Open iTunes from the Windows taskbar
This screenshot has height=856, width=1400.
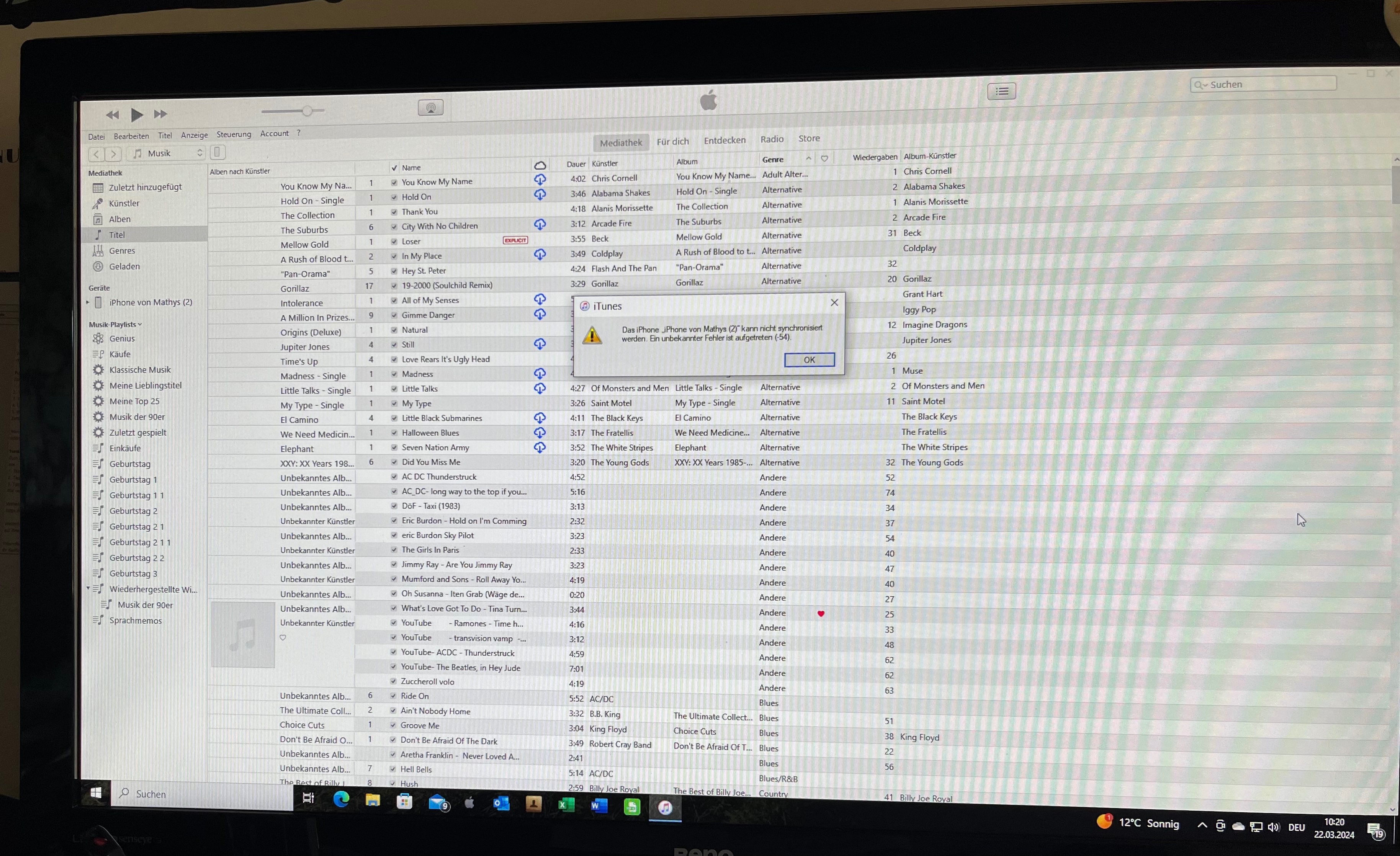click(665, 807)
